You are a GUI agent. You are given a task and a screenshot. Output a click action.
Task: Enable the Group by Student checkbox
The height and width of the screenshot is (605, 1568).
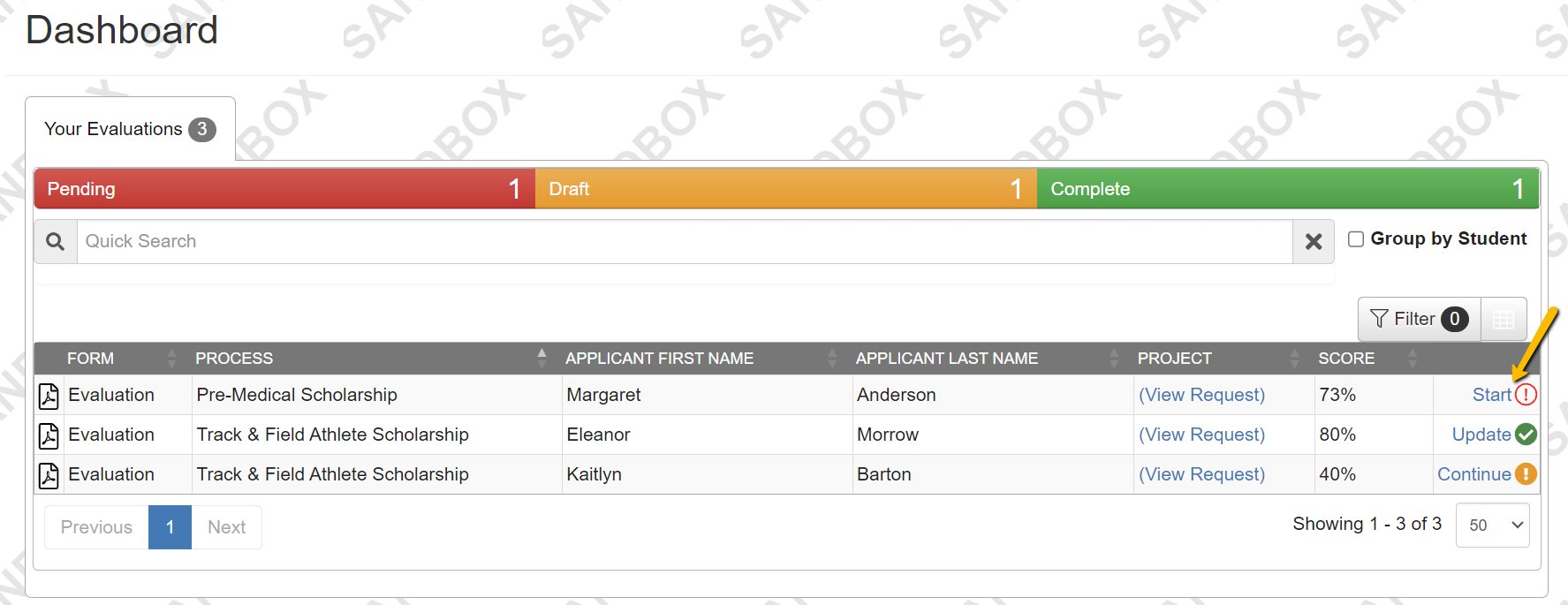pos(1356,239)
